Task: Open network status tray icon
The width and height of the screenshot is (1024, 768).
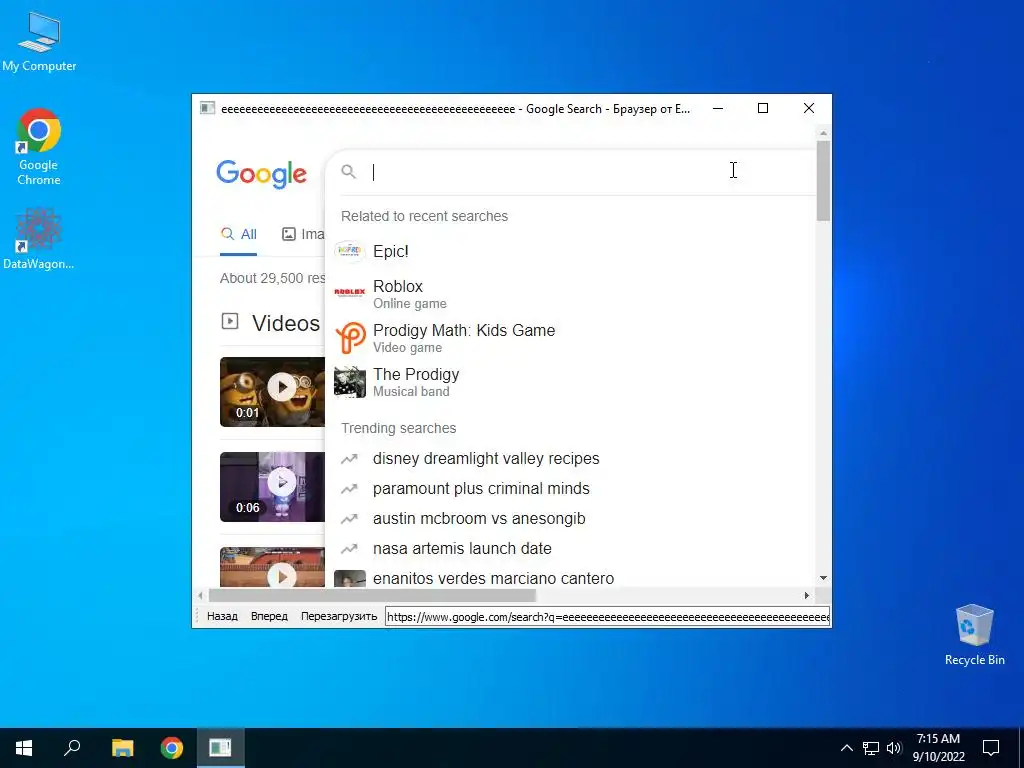Action: click(871, 748)
